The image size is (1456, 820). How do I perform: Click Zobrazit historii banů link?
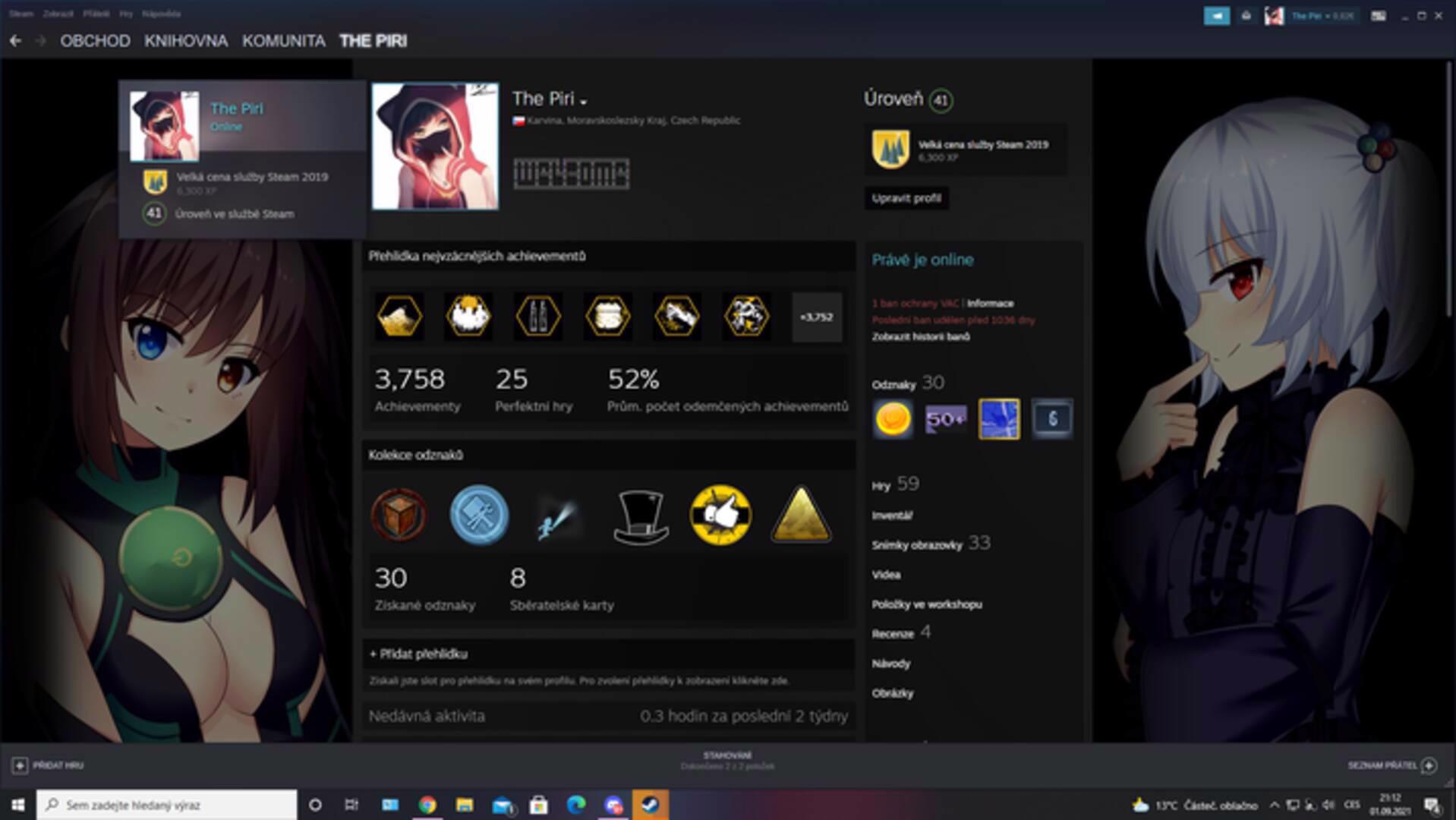[920, 336]
